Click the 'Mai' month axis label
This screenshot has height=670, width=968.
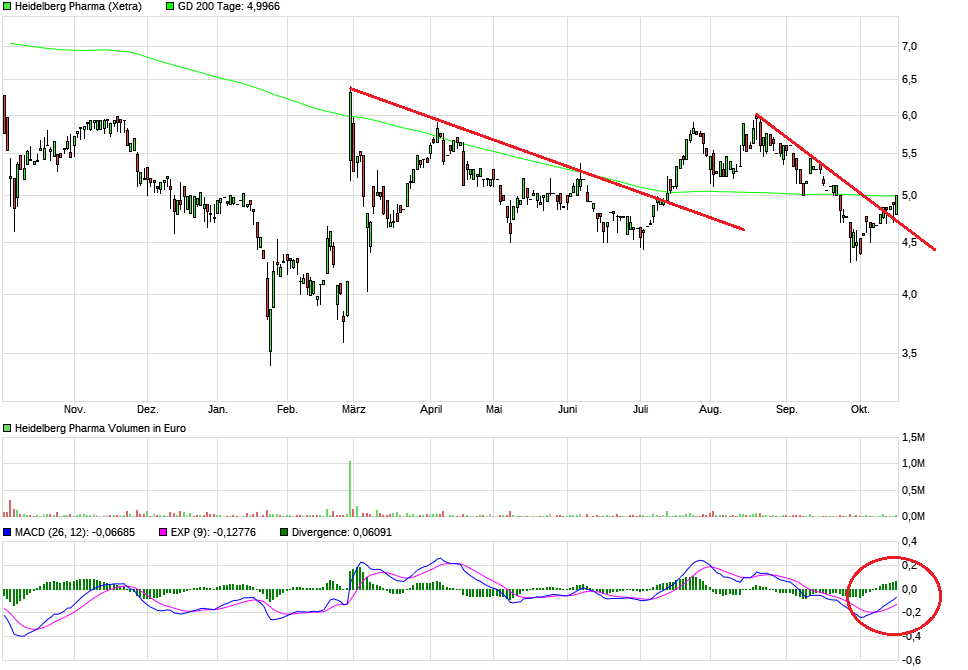pos(494,409)
